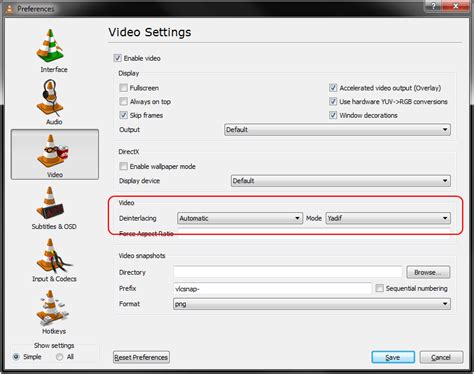Enable the Fullscreen checkbox

point(123,88)
